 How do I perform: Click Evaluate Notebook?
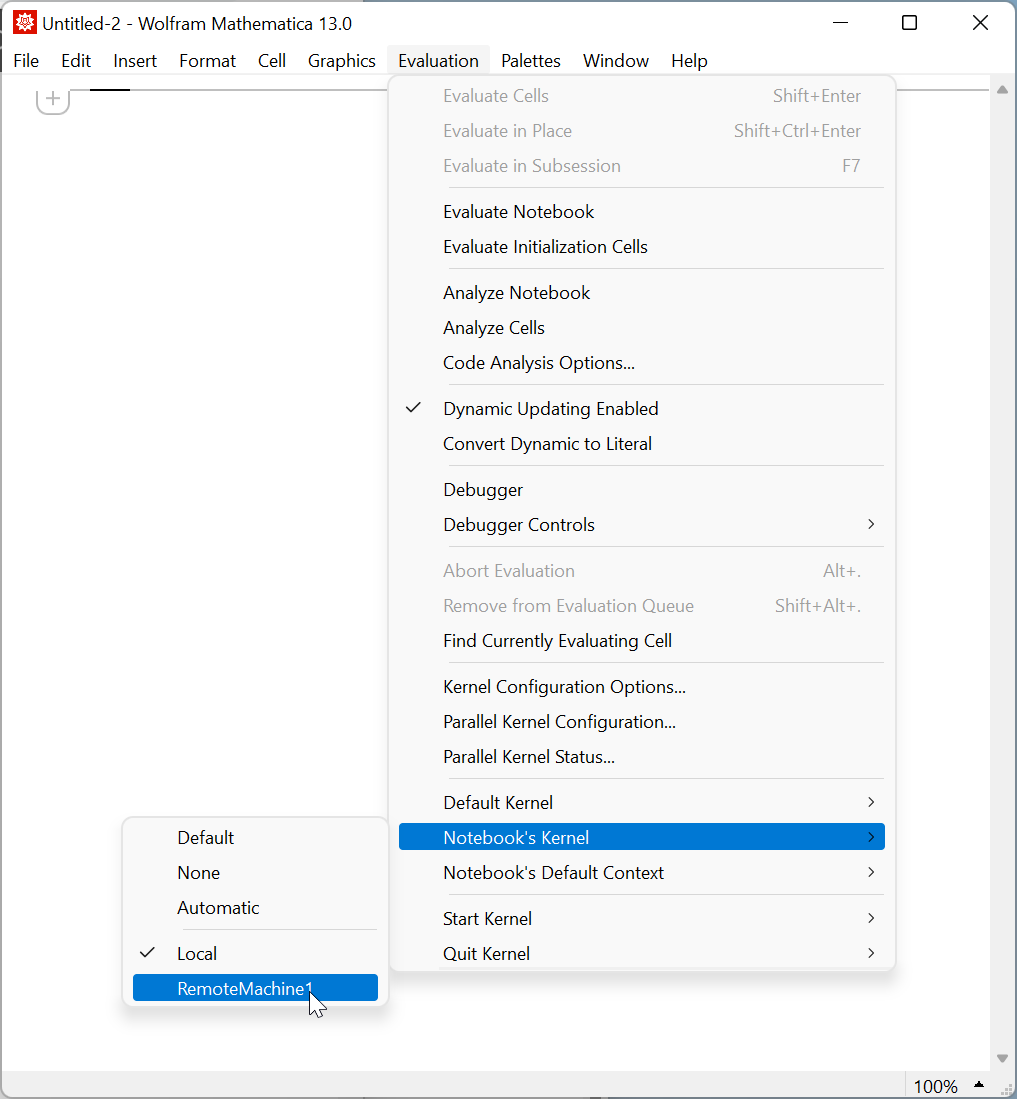(518, 211)
